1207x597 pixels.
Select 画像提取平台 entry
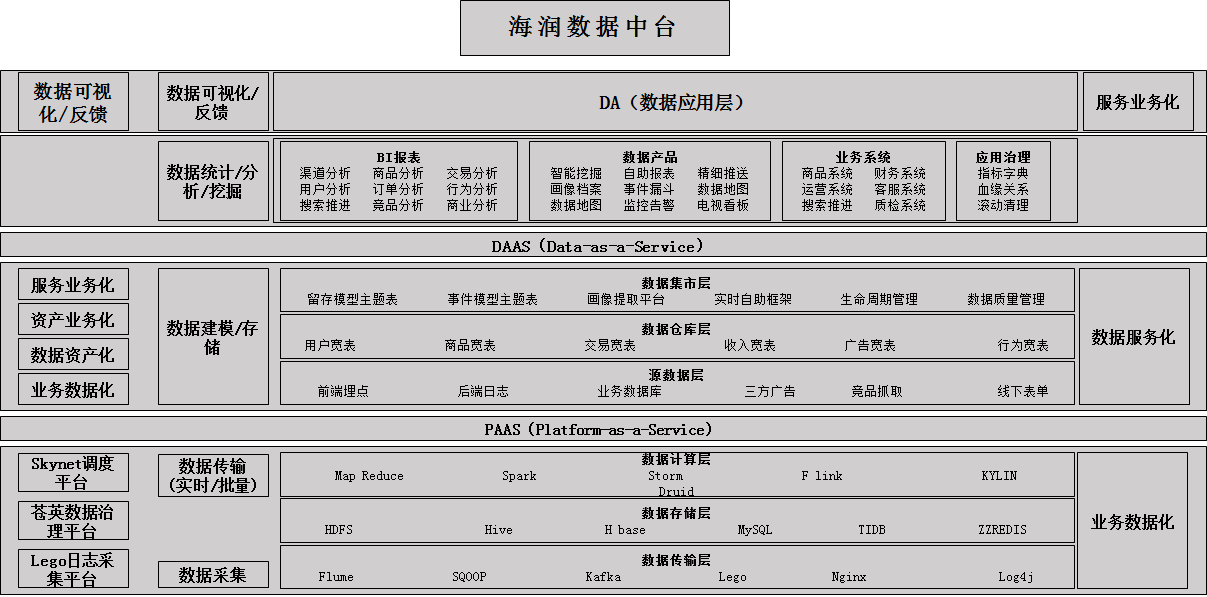coord(626,299)
